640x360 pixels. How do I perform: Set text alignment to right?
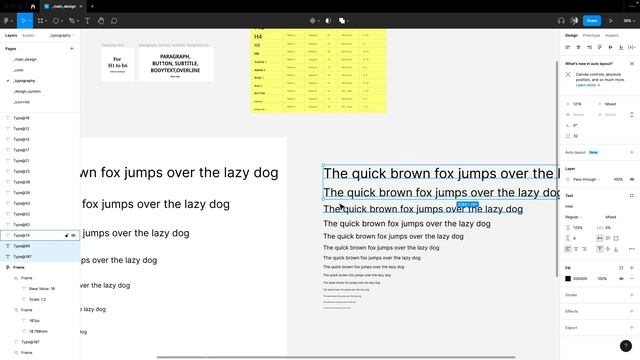[x=584, y=249]
